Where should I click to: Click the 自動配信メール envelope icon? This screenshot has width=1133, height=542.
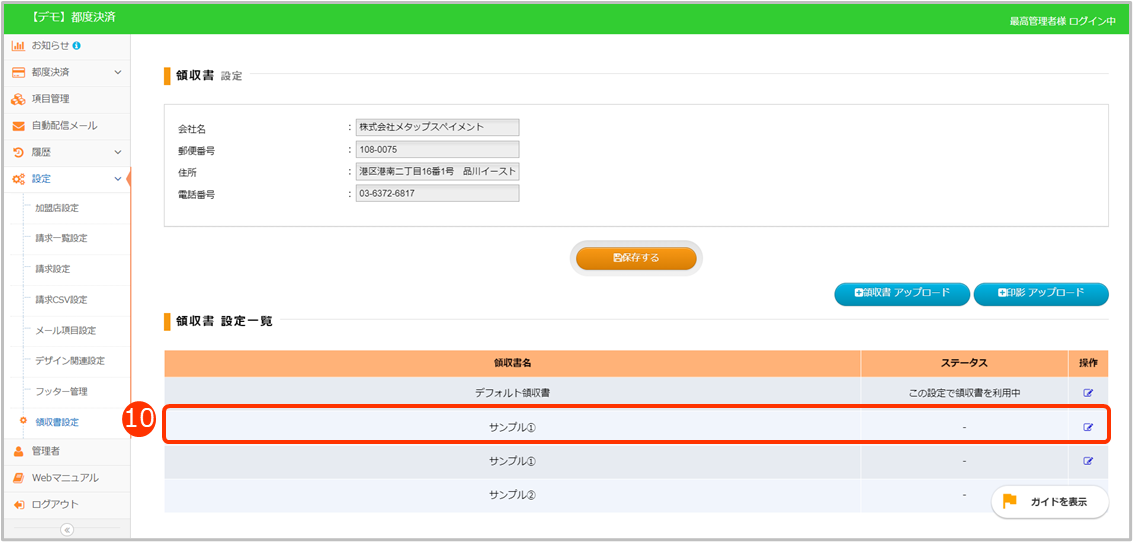[18, 126]
